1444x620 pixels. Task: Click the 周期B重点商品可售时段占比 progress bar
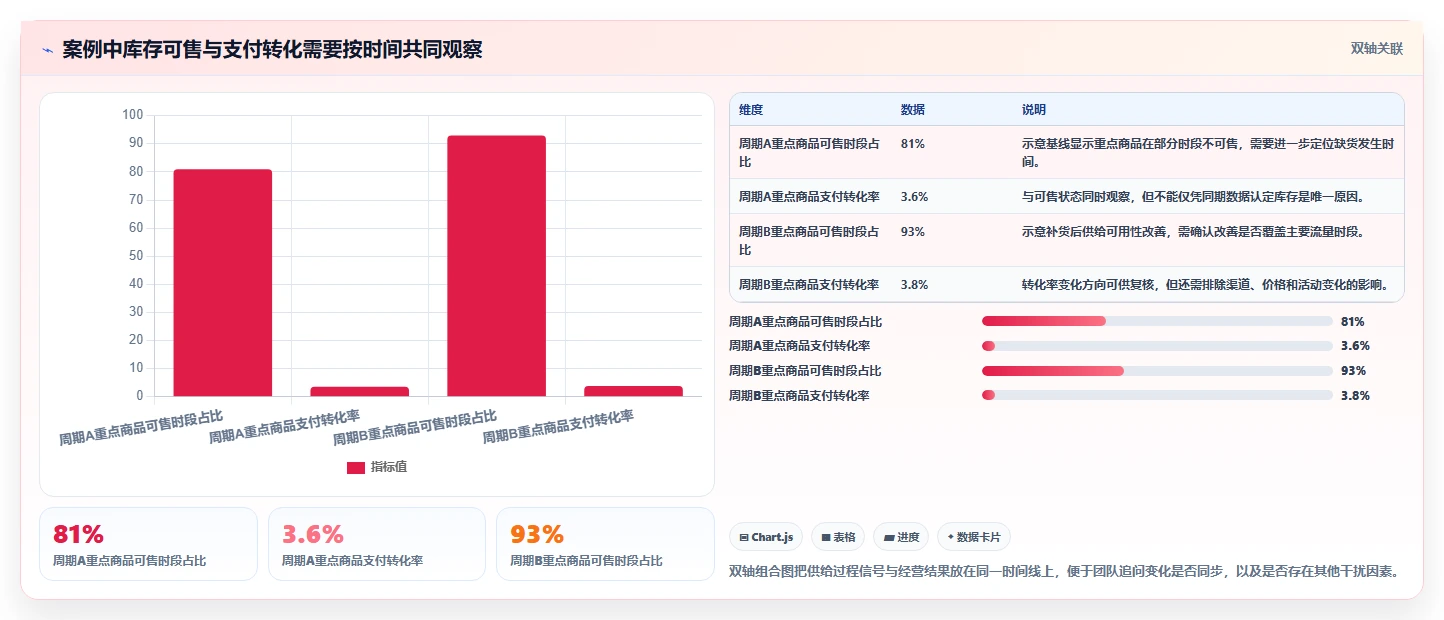(x=1157, y=371)
